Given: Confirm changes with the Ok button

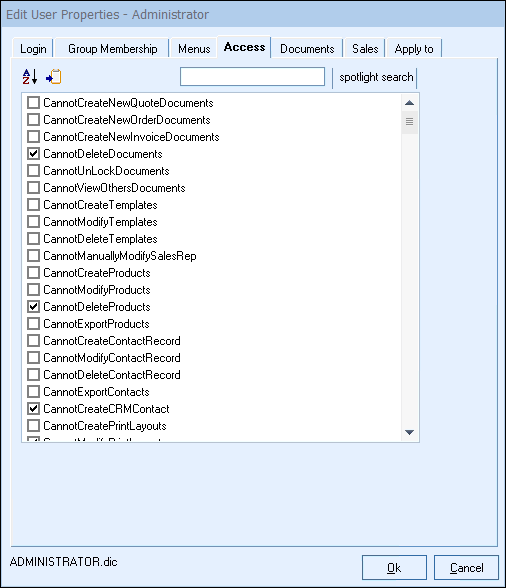Looking at the screenshot, I should [x=394, y=568].
